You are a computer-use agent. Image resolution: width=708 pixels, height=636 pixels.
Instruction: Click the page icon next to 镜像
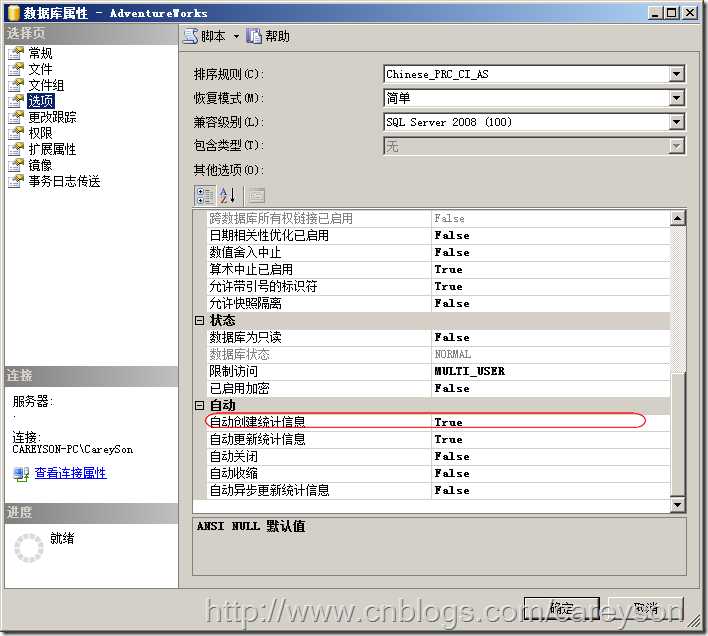pyautogui.click(x=16, y=165)
